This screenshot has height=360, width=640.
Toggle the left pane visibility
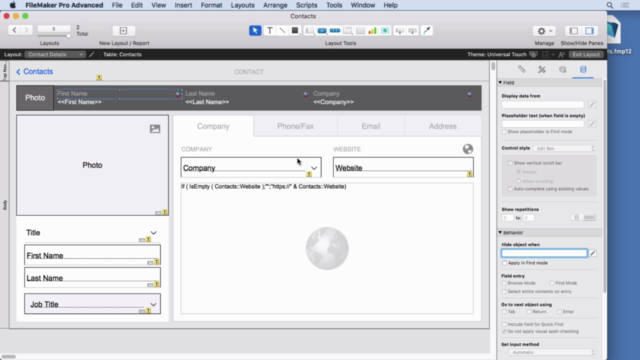pyautogui.click(x=573, y=31)
